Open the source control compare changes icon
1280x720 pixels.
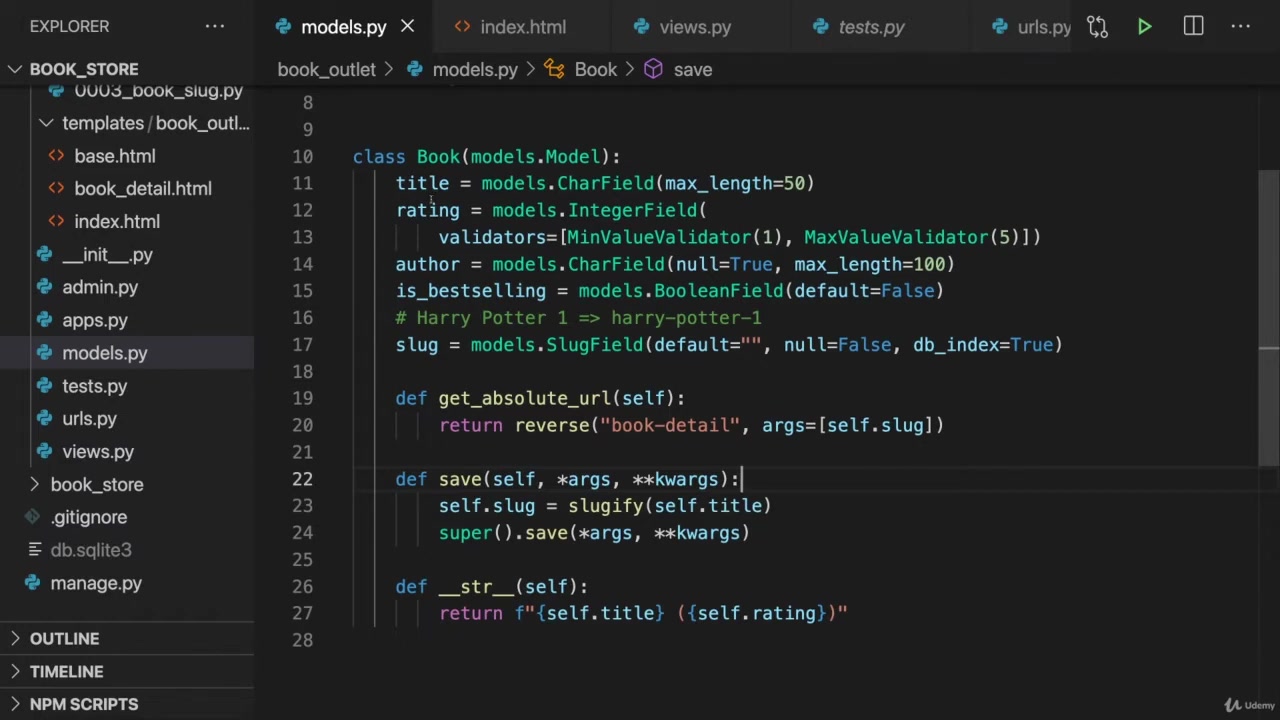point(1097,27)
